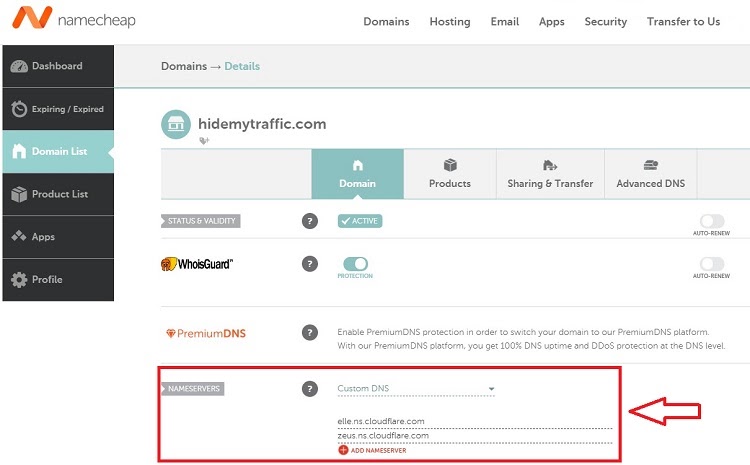
Task: Open Product List in the sidebar
Action: [58, 194]
